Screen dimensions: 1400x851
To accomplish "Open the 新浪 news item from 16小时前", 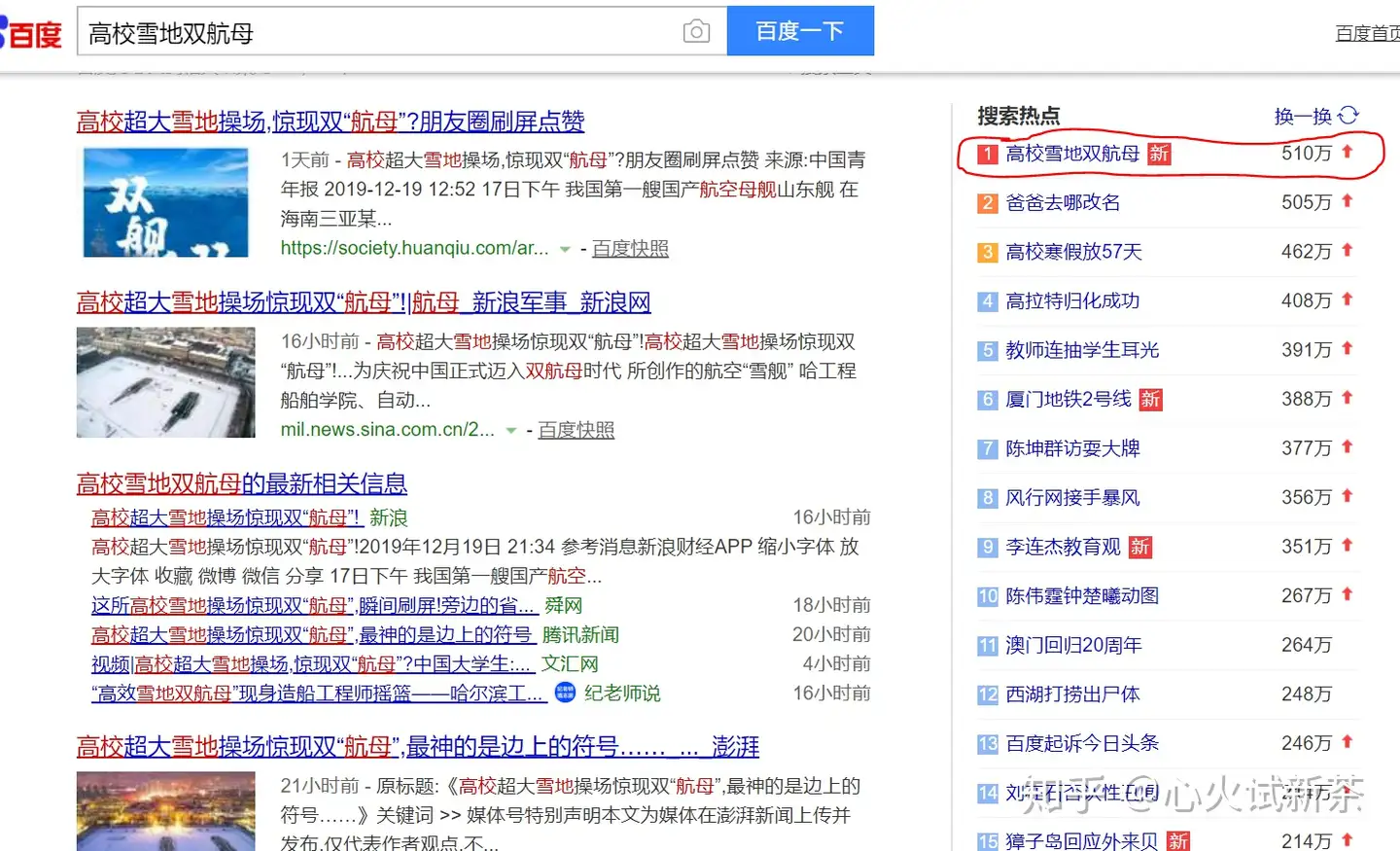I will [x=227, y=517].
